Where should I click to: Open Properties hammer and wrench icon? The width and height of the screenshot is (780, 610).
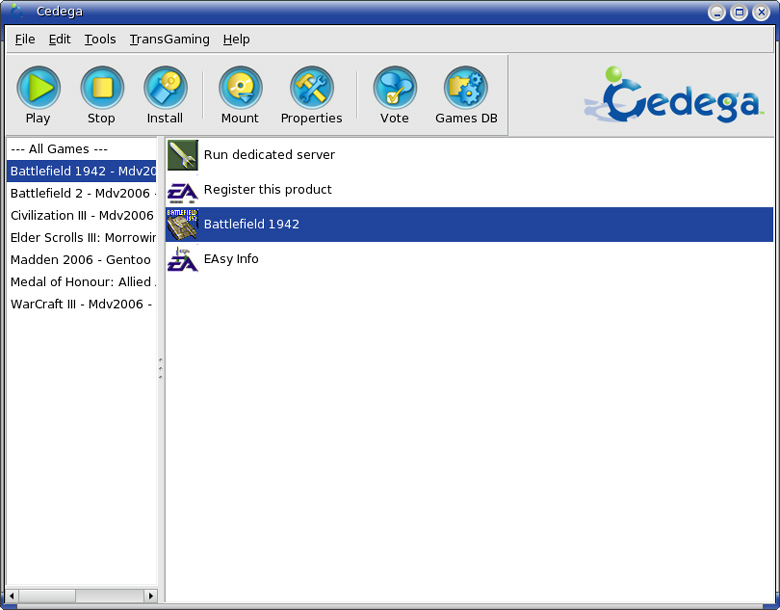[311, 88]
